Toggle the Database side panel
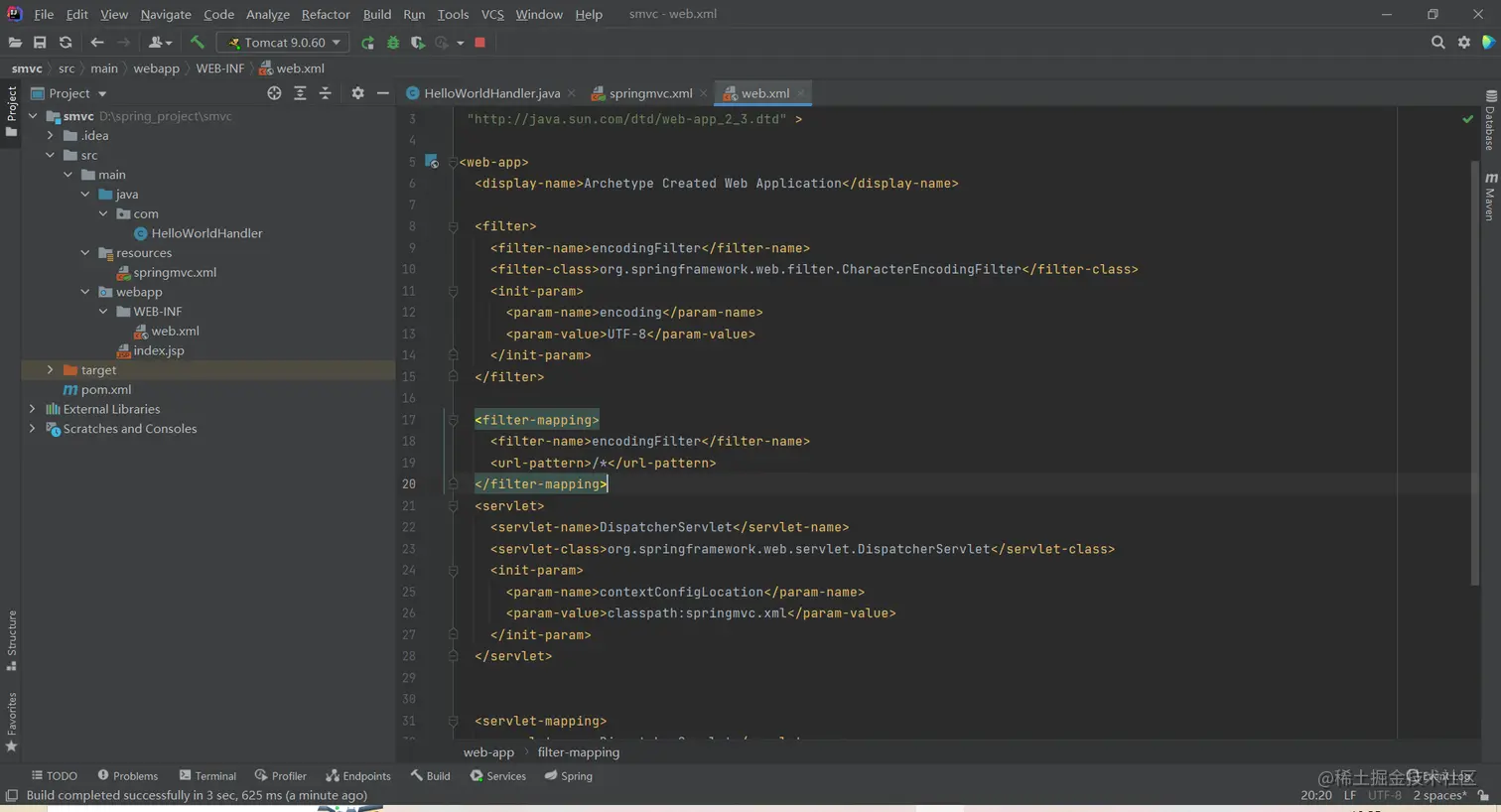The image size is (1501, 812). 1490,121
